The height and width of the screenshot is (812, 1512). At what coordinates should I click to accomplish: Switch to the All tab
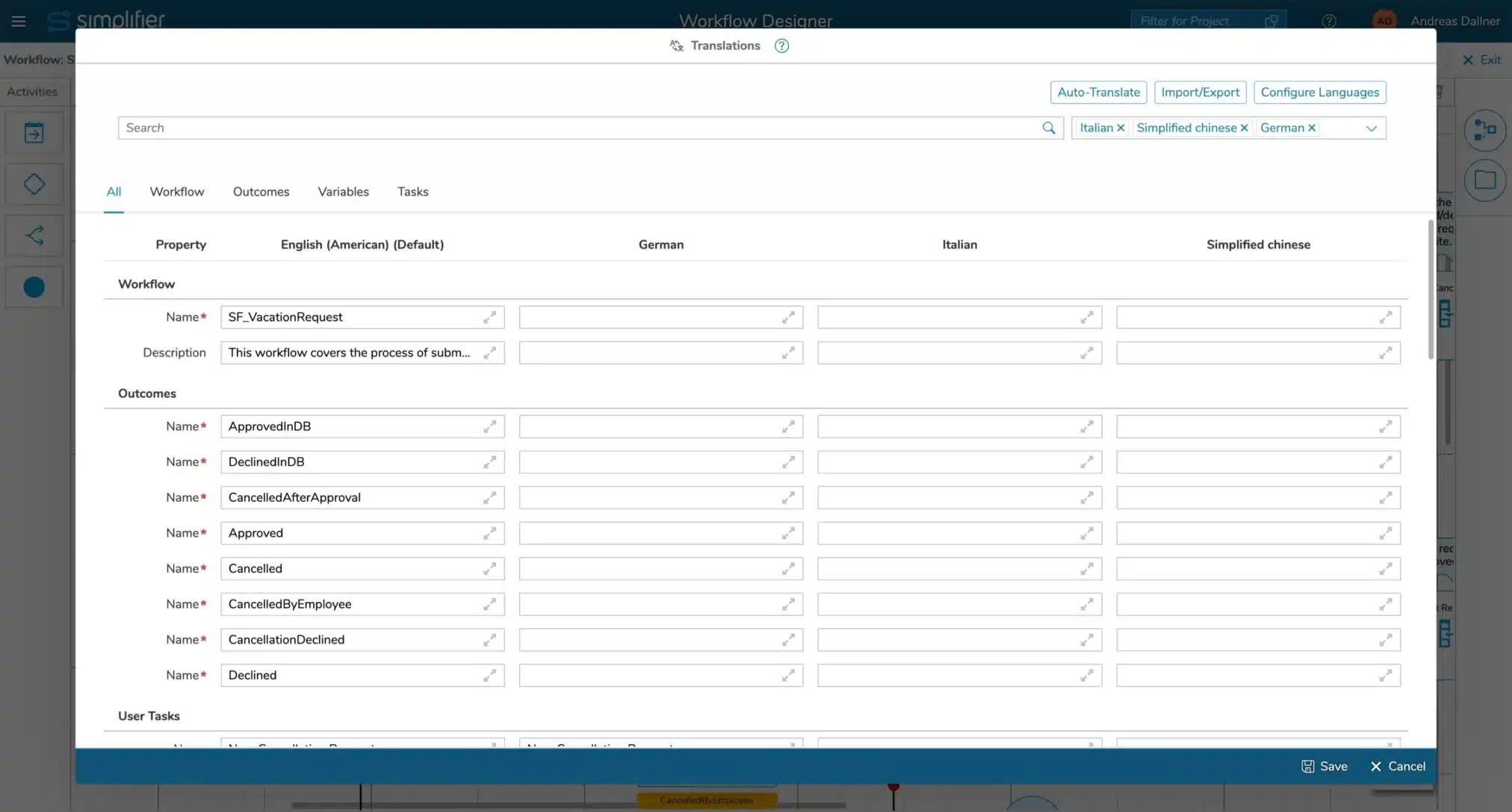click(x=114, y=192)
